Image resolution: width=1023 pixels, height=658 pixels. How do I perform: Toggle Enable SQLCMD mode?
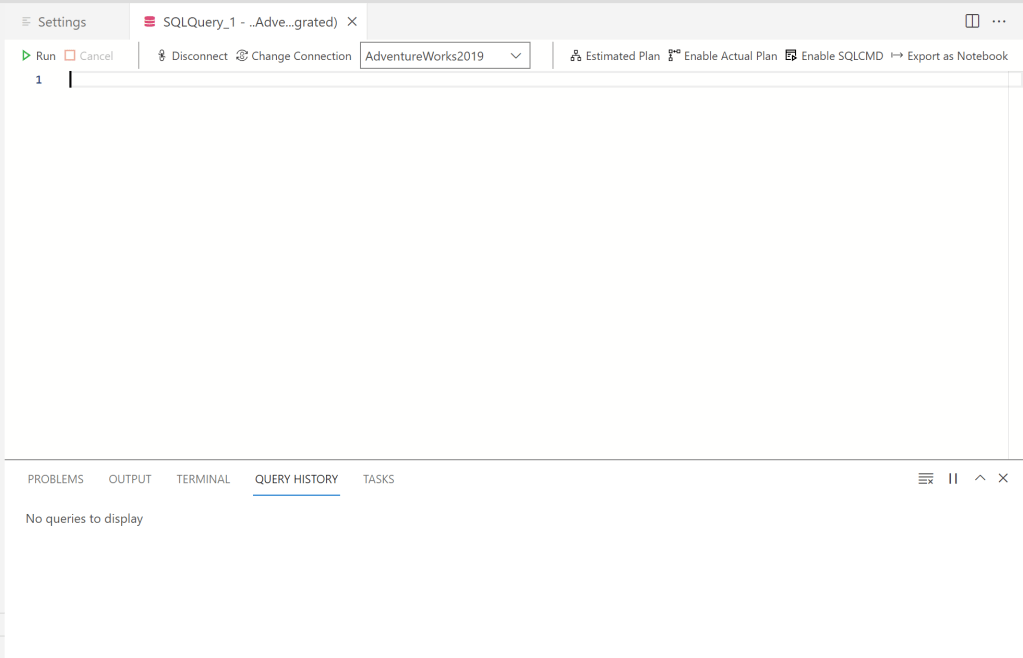(835, 56)
